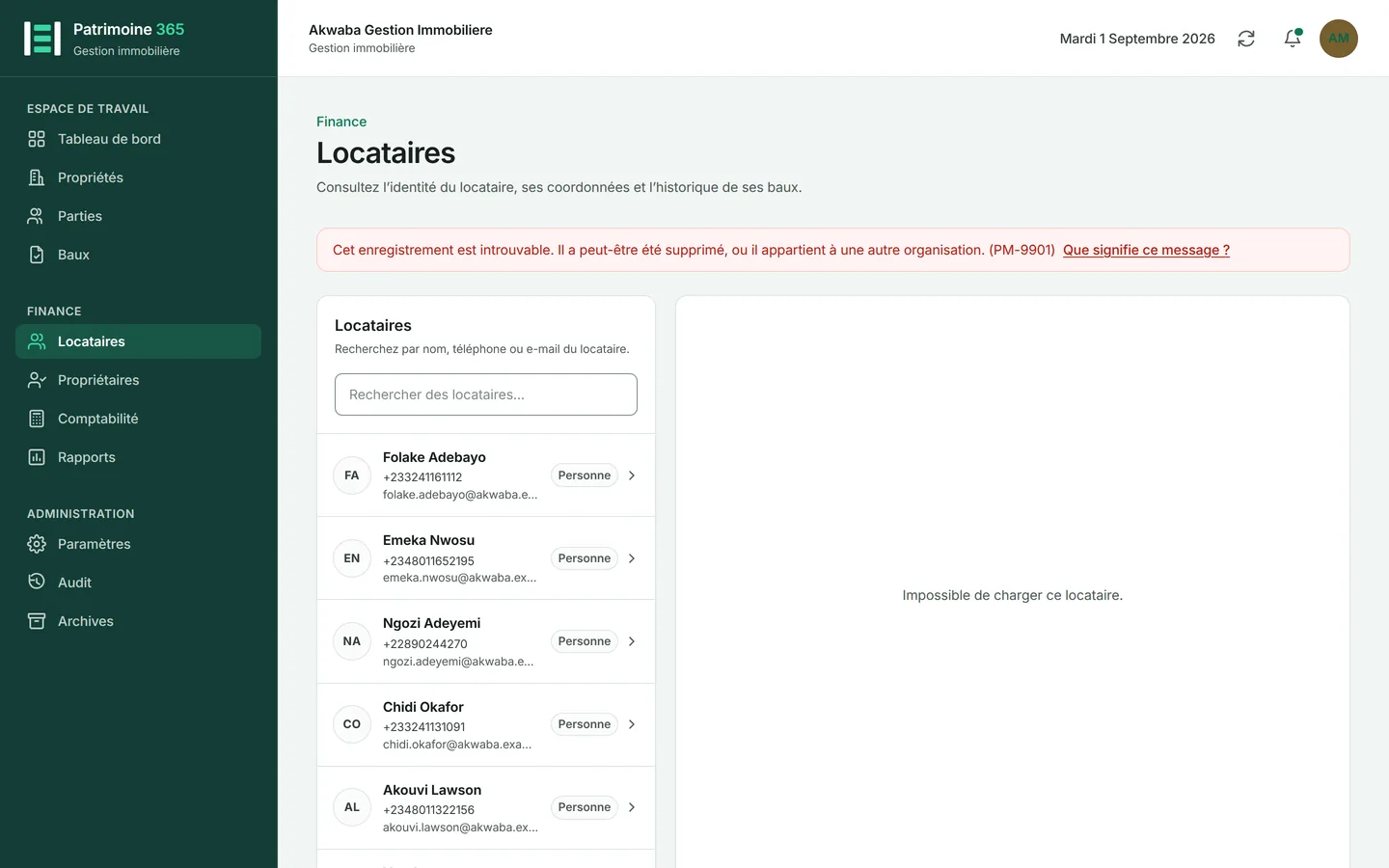Click the Personne badge for Emeka Nwosu
1389x868 pixels.
[585, 558]
